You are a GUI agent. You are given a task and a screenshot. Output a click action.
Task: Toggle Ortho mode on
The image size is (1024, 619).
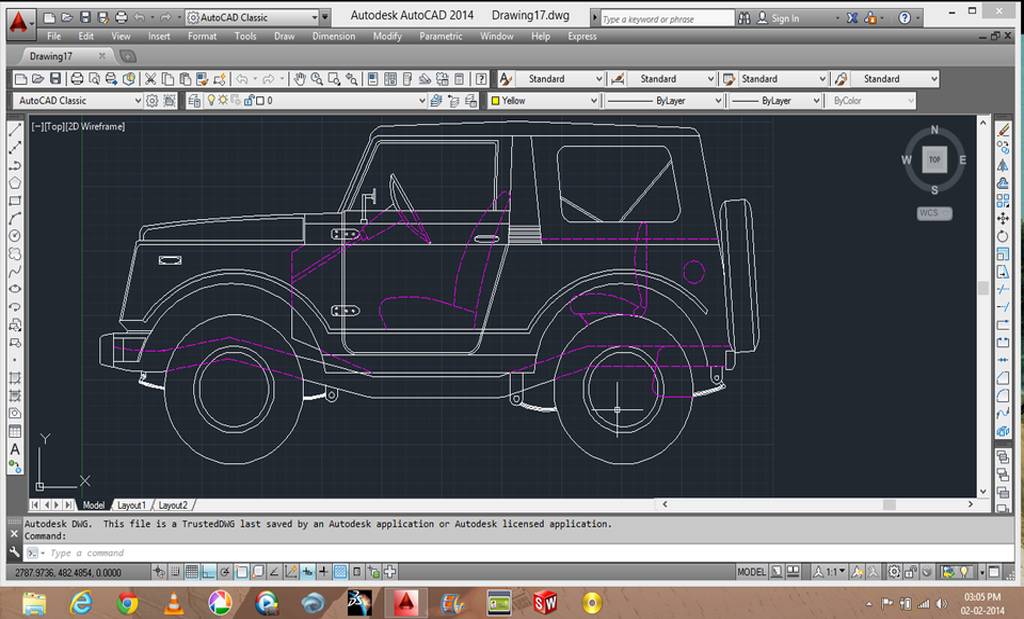pyautogui.click(x=207, y=572)
